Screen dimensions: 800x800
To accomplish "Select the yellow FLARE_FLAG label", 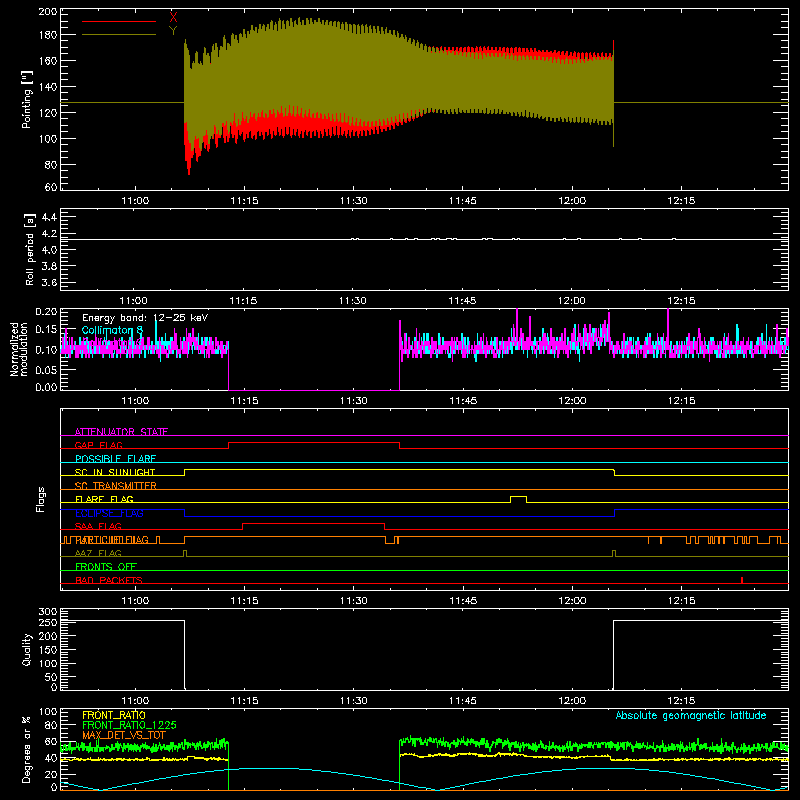I will (104, 499).
